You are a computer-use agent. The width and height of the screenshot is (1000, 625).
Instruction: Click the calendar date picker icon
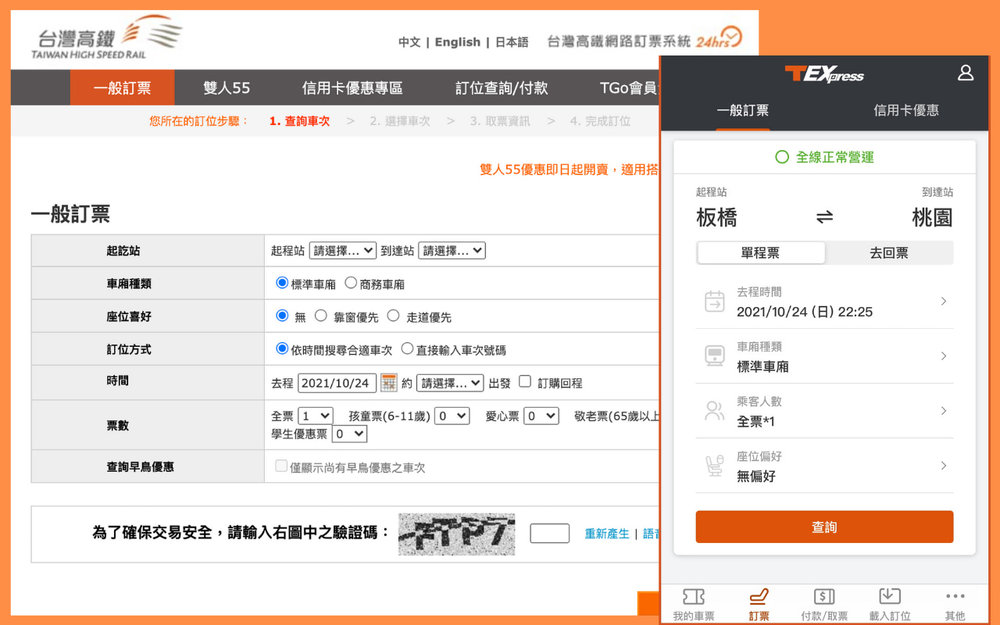(388, 383)
